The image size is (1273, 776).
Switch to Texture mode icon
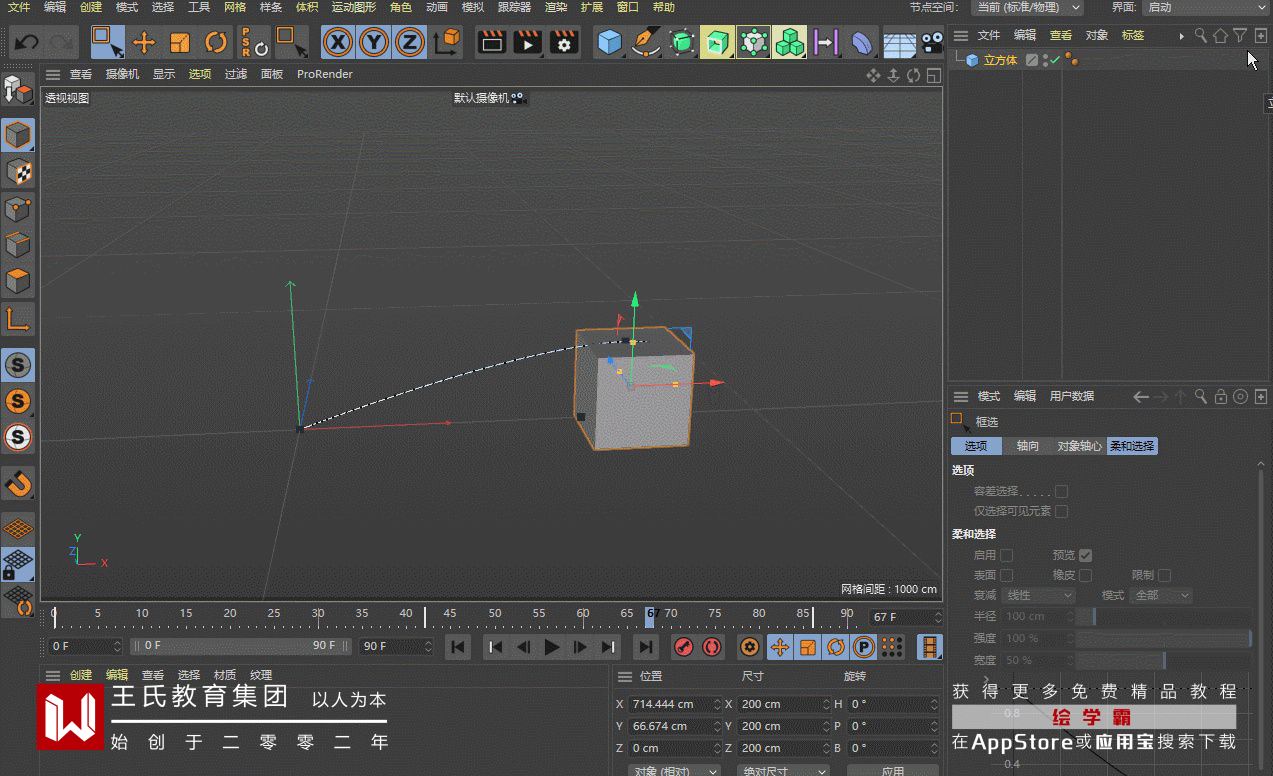[18, 171]
